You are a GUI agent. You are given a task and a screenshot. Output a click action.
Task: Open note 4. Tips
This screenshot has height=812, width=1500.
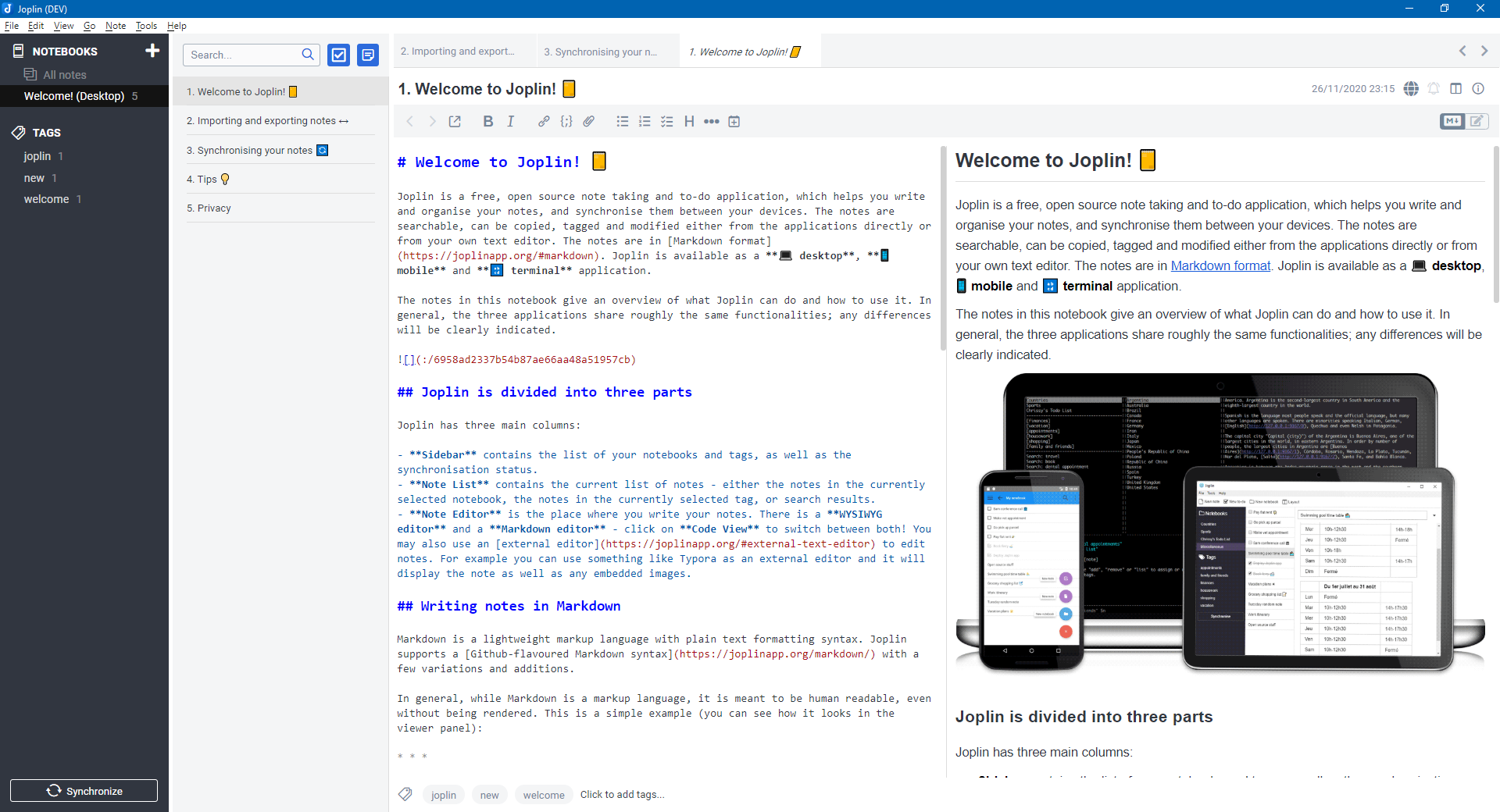coord(280,179)
